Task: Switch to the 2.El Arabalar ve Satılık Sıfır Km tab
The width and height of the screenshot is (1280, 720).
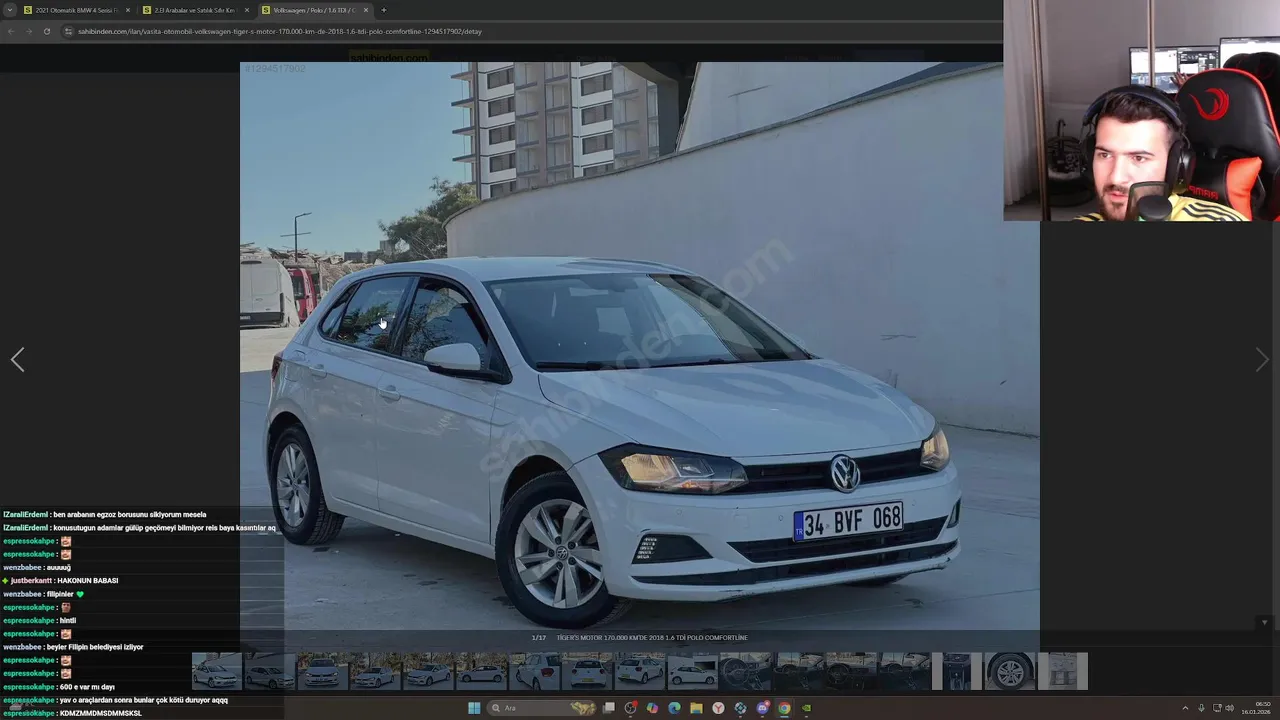Action: click(x=194, y=10)
